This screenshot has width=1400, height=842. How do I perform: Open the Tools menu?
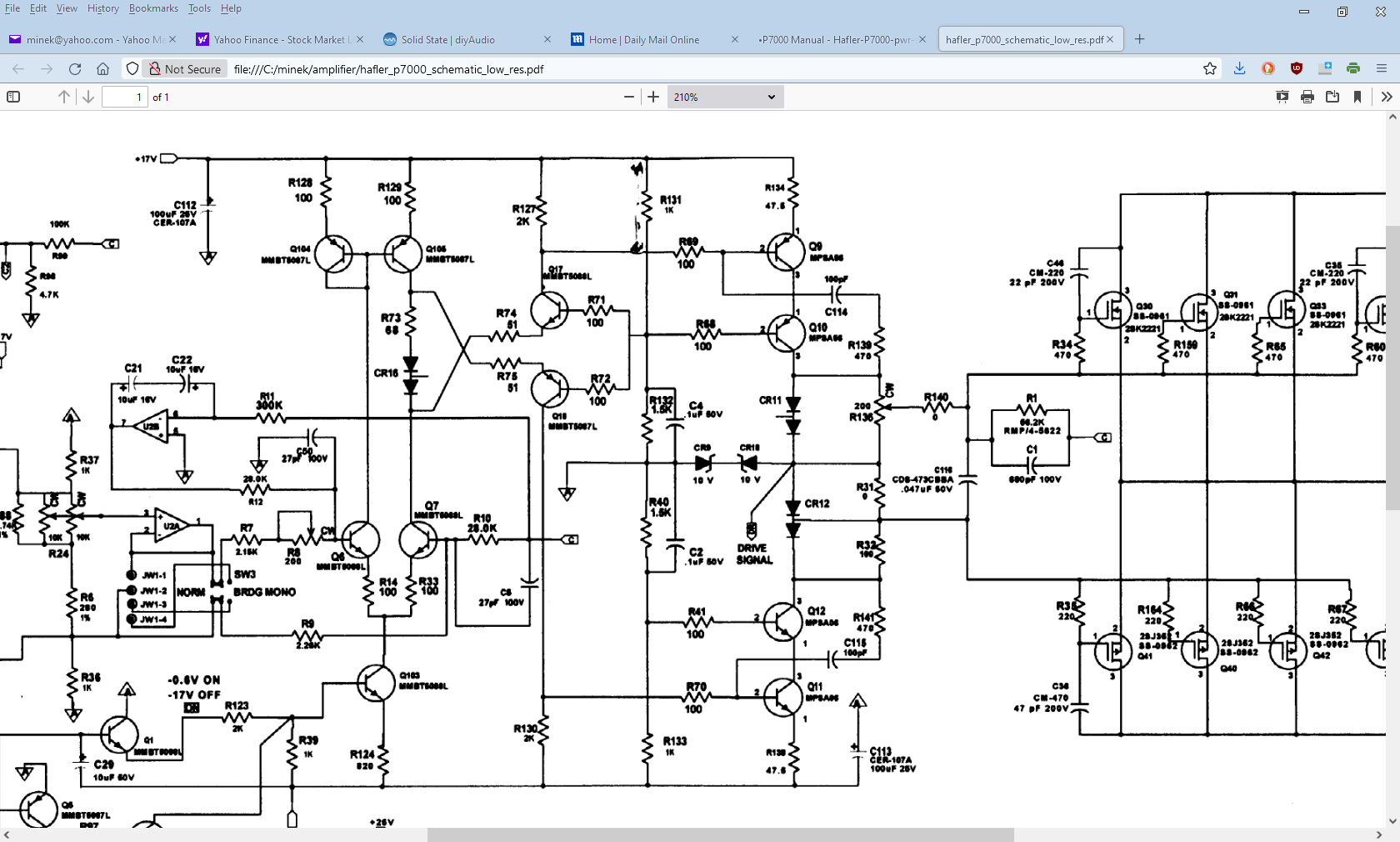[x=199, y=8]
